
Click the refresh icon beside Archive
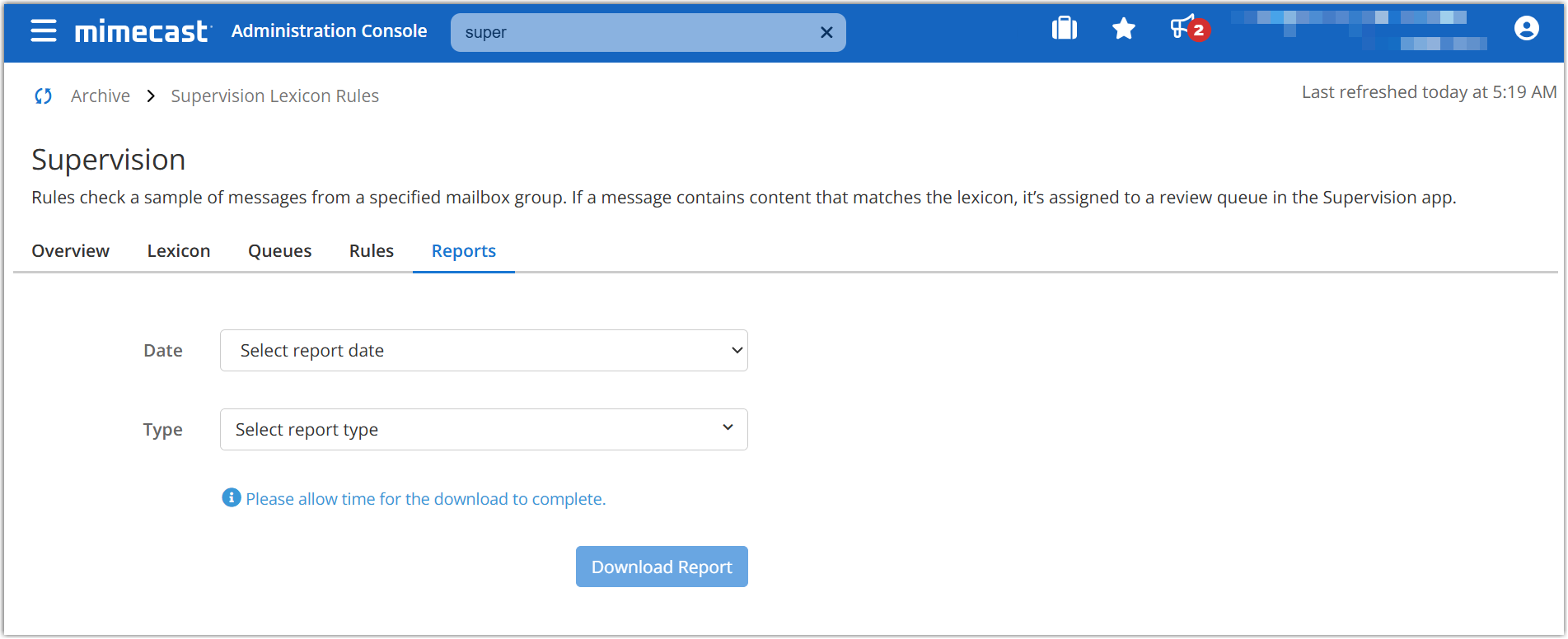tap(44, 96)
